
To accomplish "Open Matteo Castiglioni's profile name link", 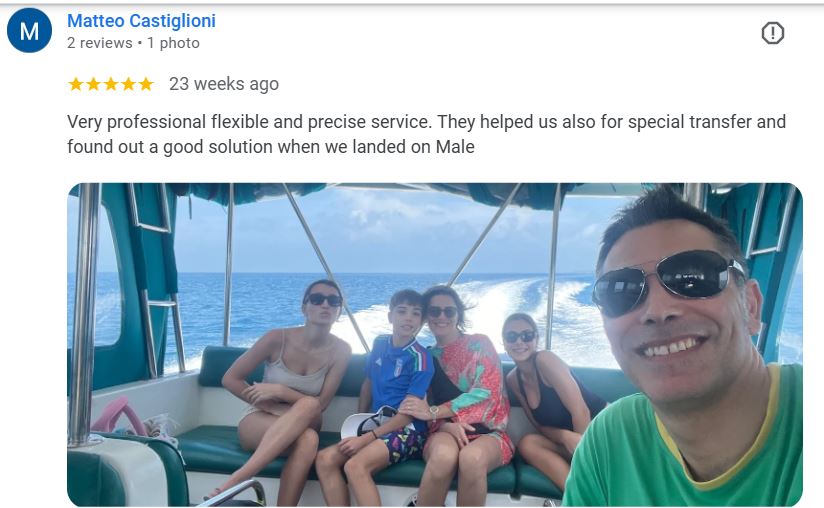I will coord(141,21).
